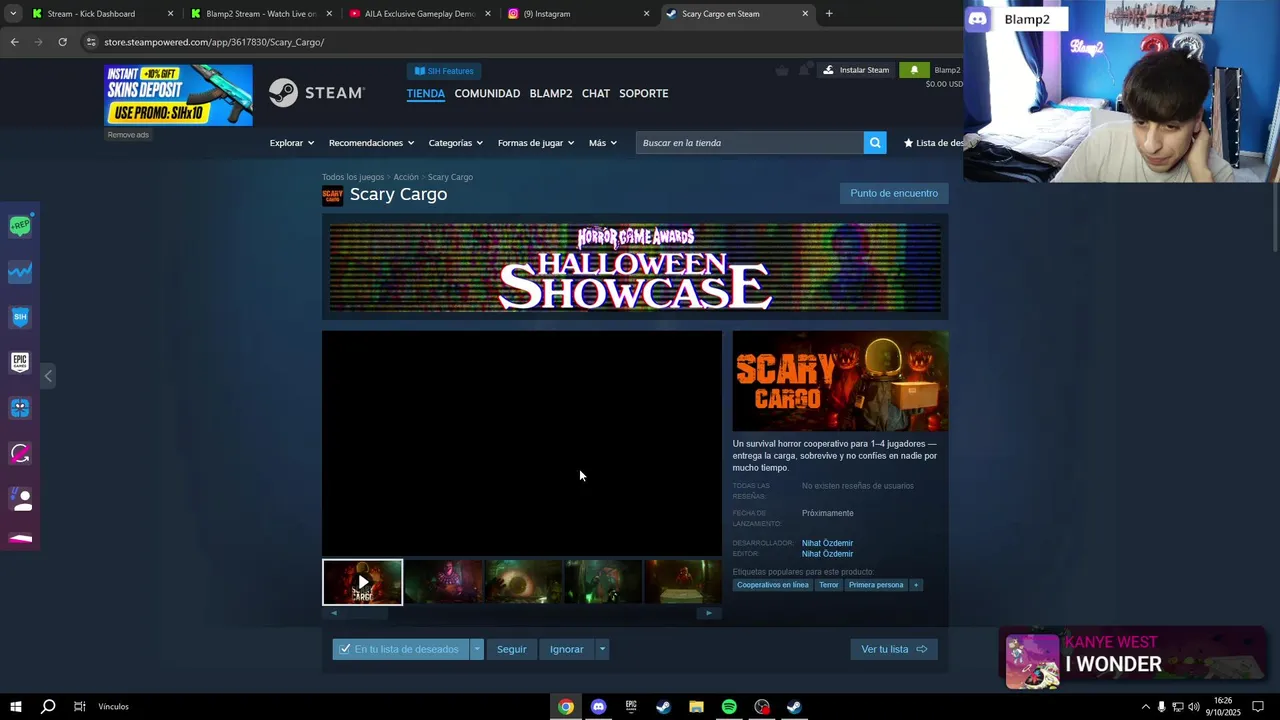Click Acción breadcrumb link
Image resolution: width=1280 pixels, height=720 pixels.
click(406, 177)
